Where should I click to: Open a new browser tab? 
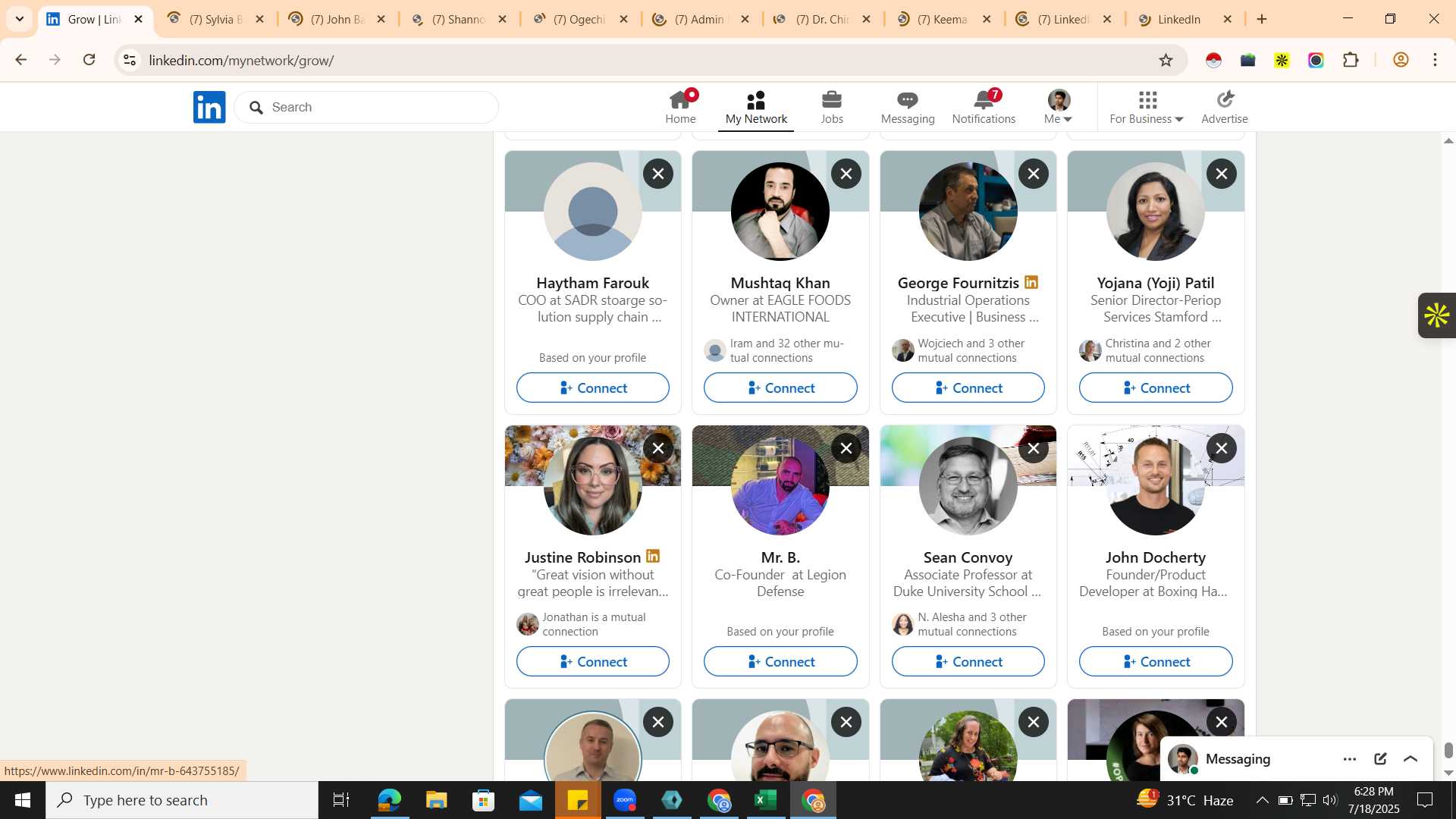tap(1262, 19)
